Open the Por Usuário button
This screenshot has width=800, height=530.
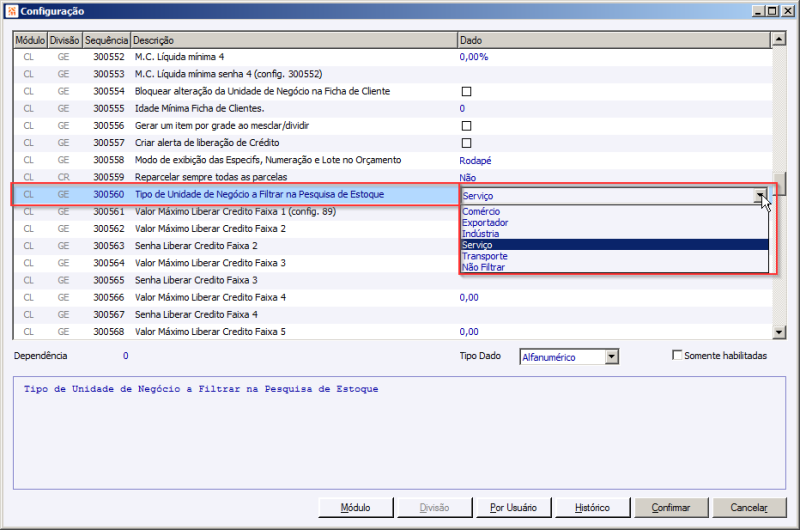513,508
